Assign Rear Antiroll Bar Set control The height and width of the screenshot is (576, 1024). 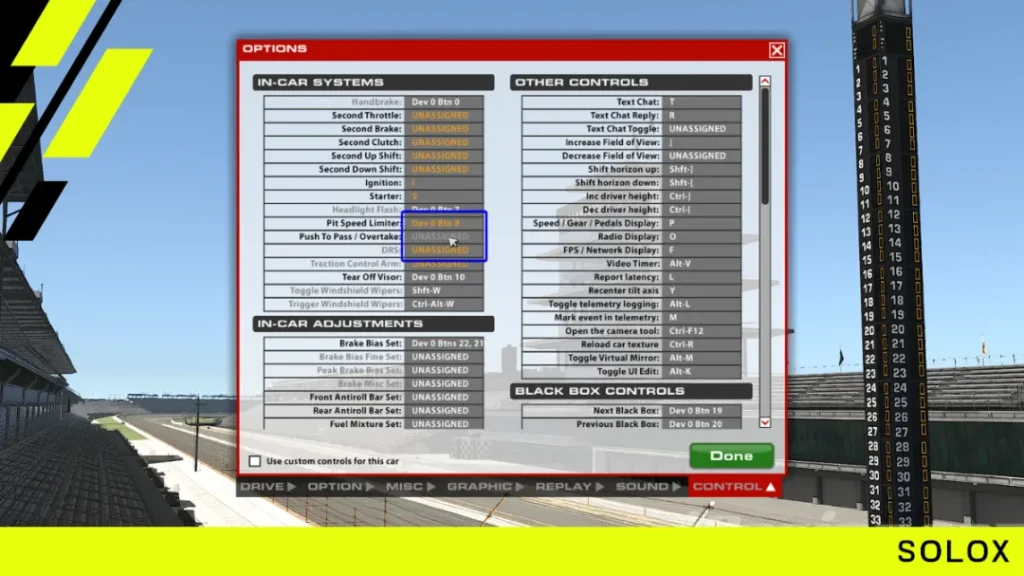[444, 411]
